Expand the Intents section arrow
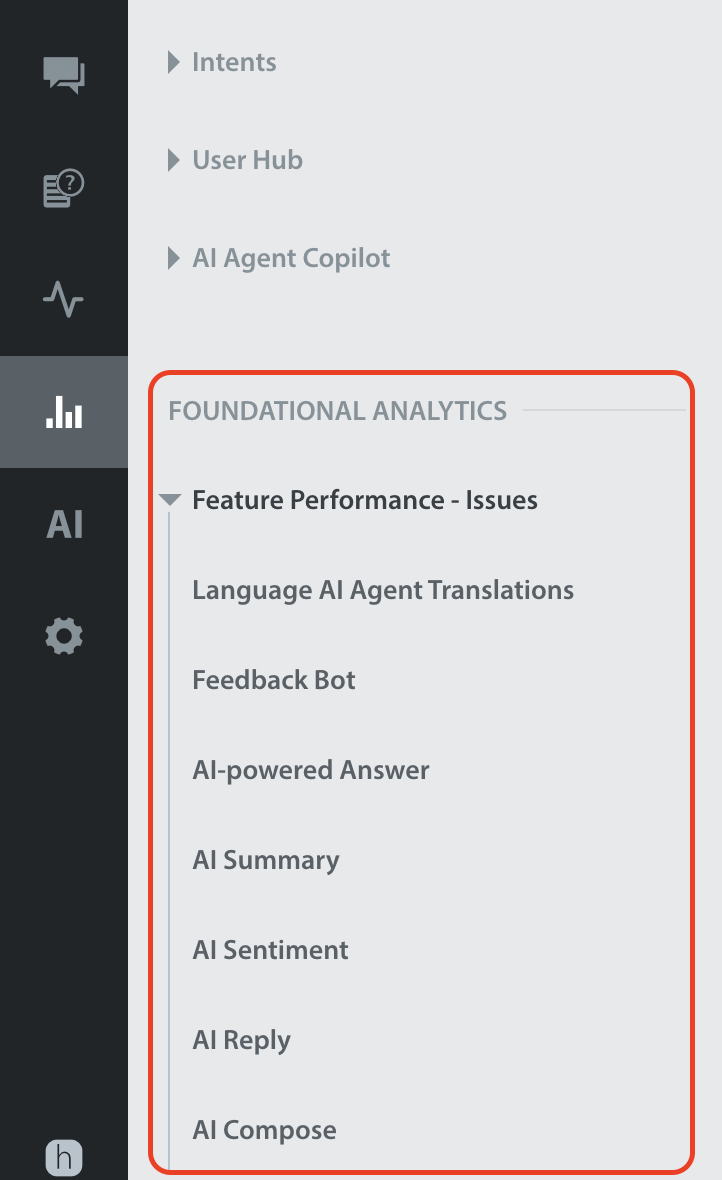Image resolution: width=722 pixels, height=1180 pixels. pyautogui.click(x=174, y=62)
